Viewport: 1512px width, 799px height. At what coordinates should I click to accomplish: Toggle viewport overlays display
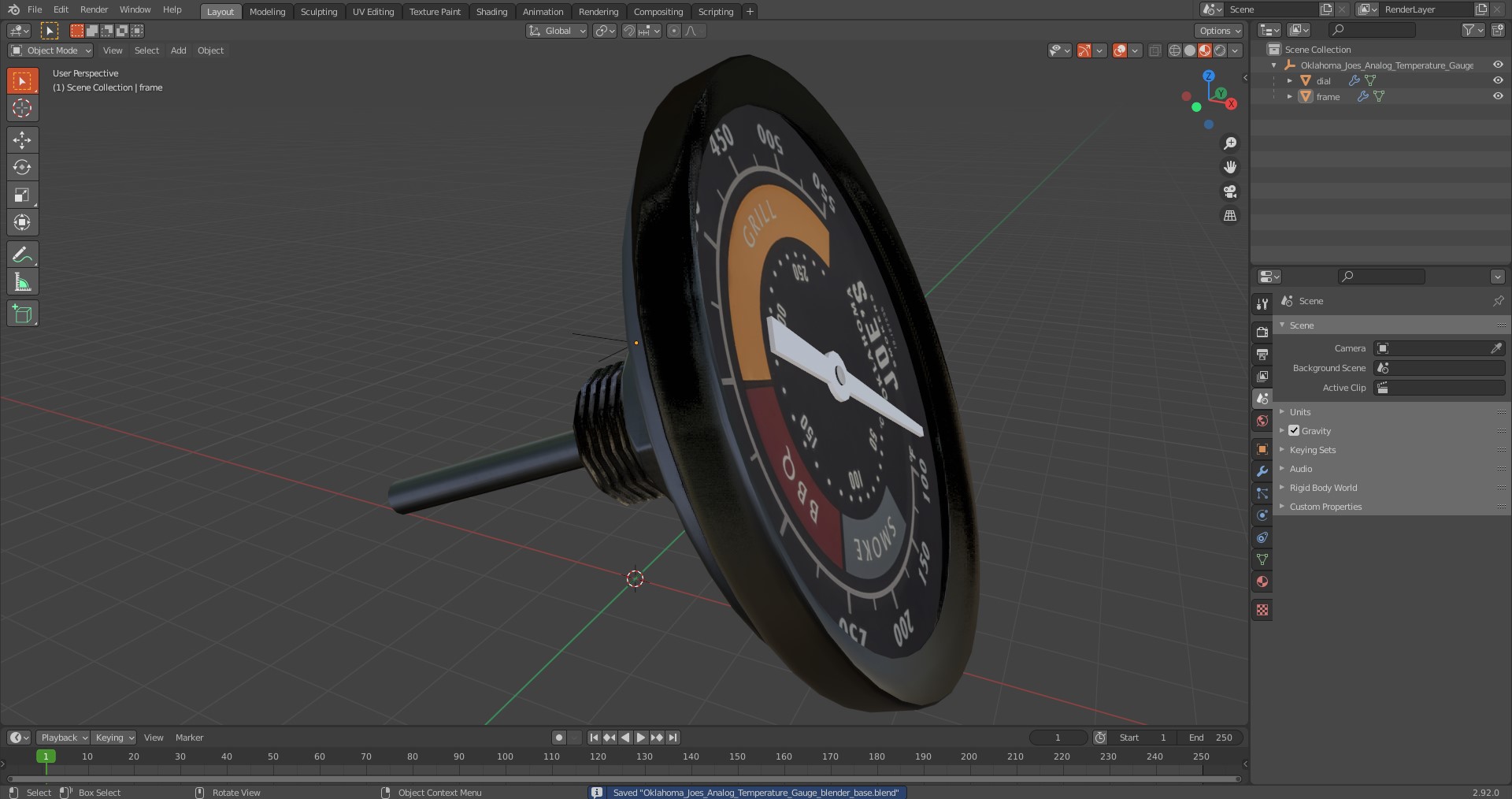click(1120, 50)
